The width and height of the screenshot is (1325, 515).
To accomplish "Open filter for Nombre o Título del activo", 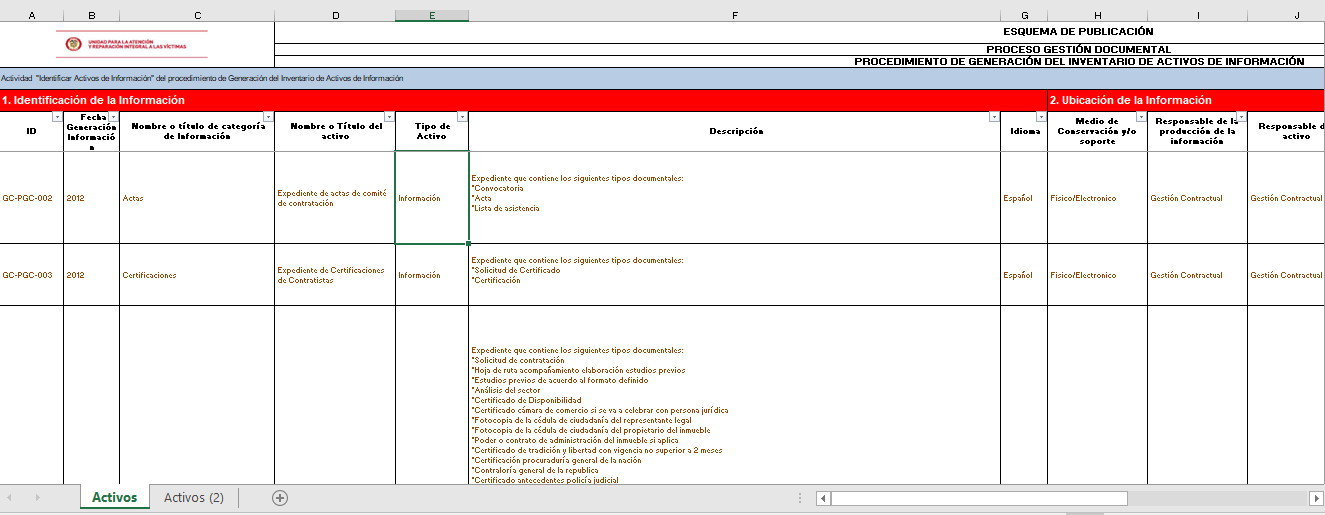I will coord(388,117).
